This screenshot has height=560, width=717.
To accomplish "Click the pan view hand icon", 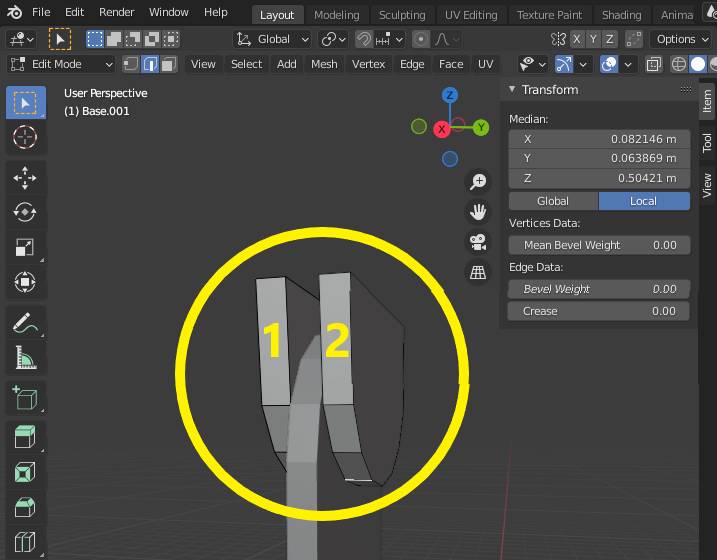I will click(x=478, y=212).
